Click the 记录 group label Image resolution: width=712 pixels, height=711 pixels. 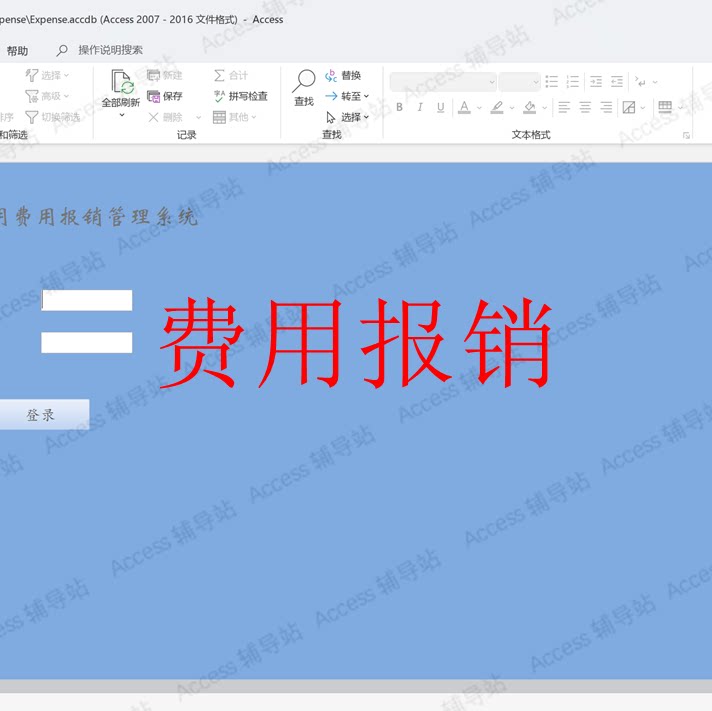click(x=186, y=135)
